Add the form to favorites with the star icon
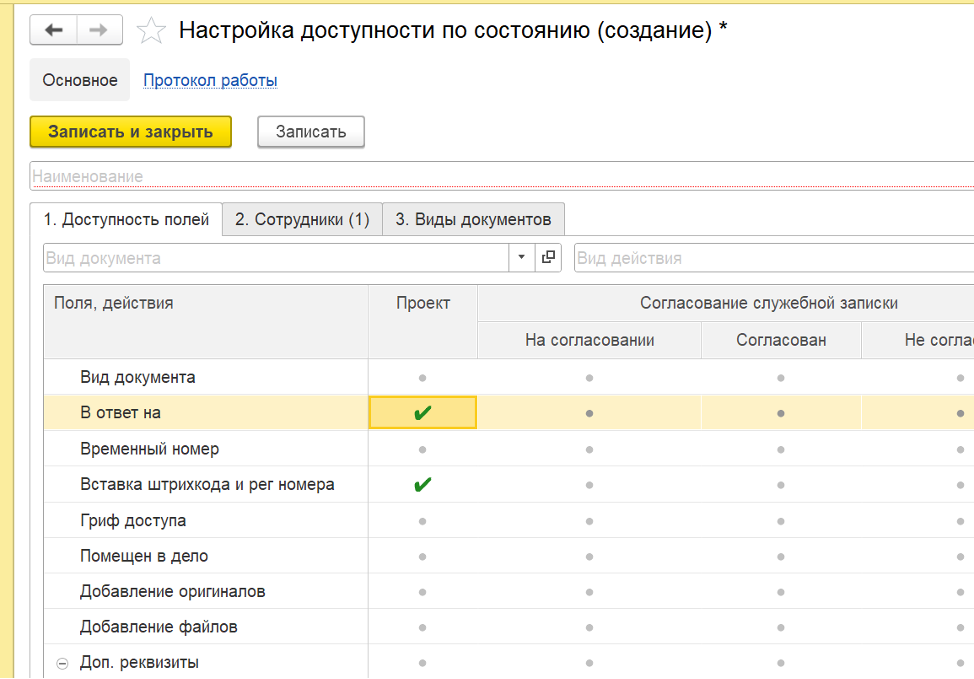 click(x=151, y=31)
